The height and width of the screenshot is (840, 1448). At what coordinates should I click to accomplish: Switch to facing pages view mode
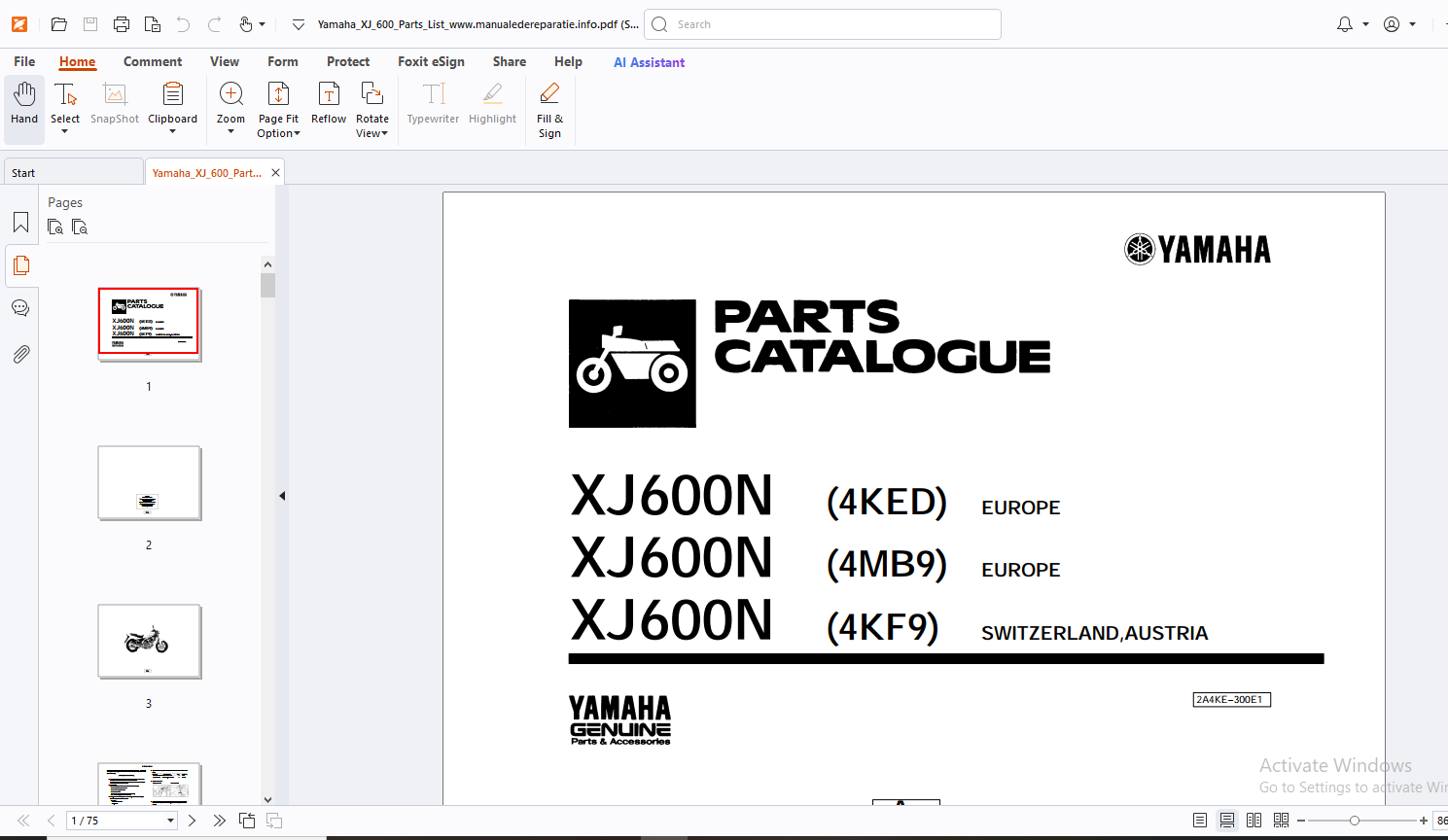click(x=1254, y=821)
